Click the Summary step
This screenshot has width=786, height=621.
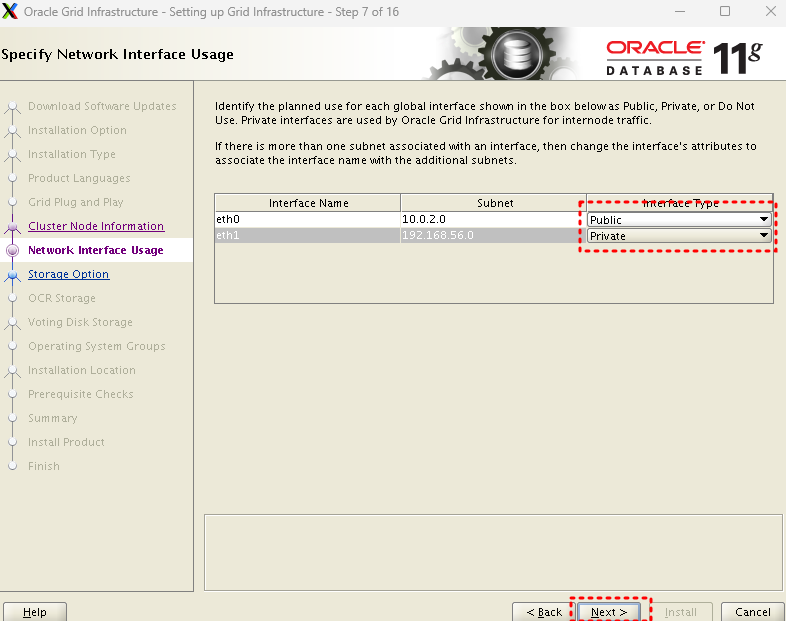coord(53,418)
